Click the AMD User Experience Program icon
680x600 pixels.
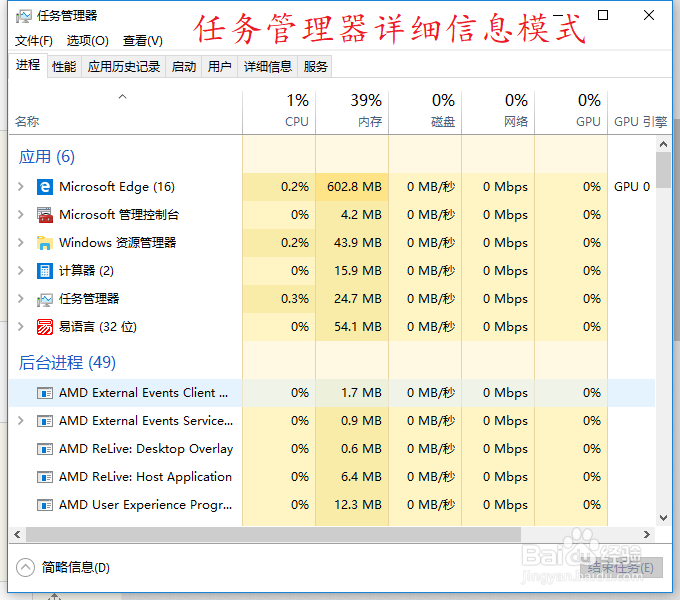pyautogui.click(x=45, y=505)
